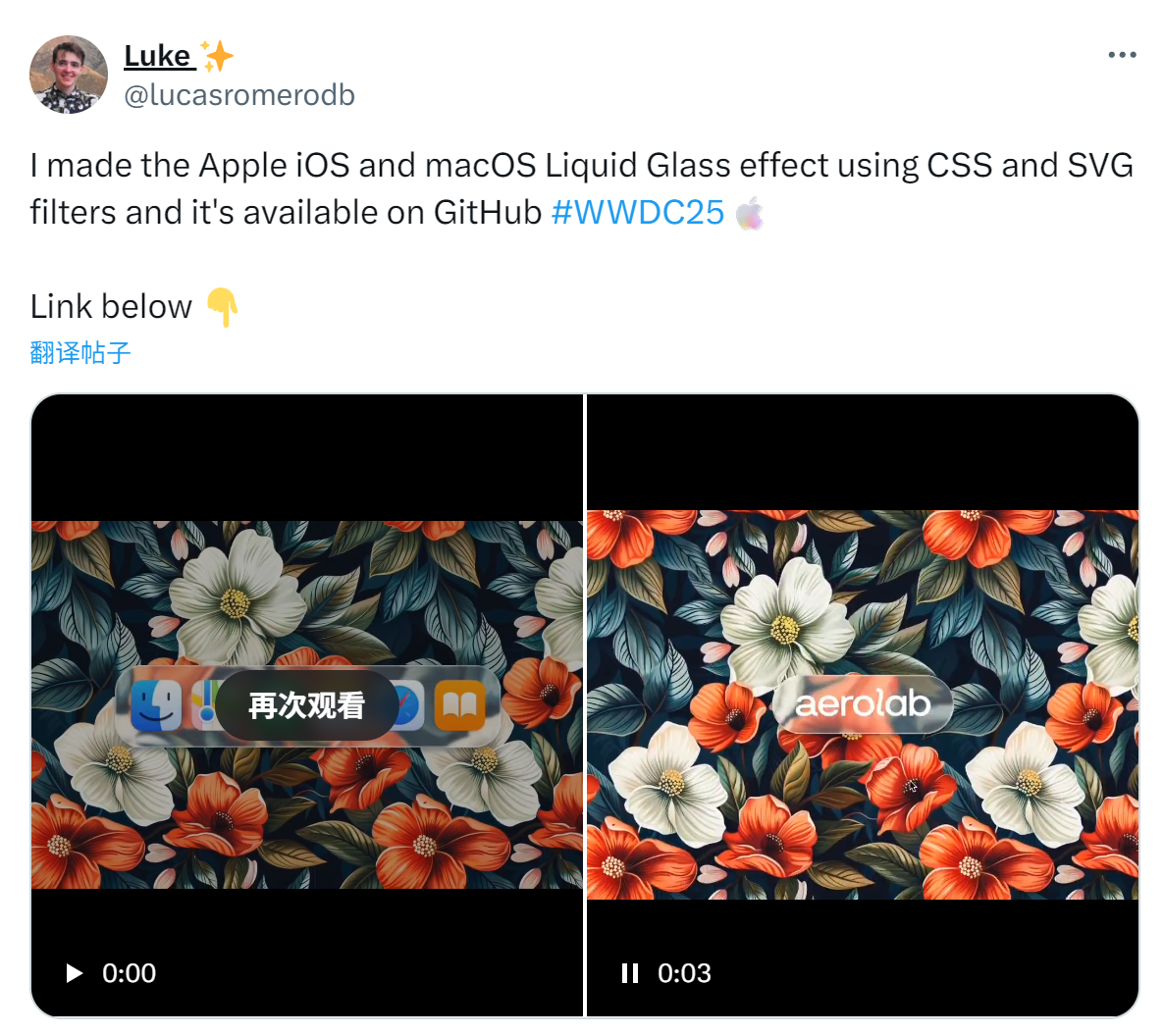1163x1036 pixels.
Task: Click the sparkle emoji beside Luke's name
Action: click(x=217, y=56)
